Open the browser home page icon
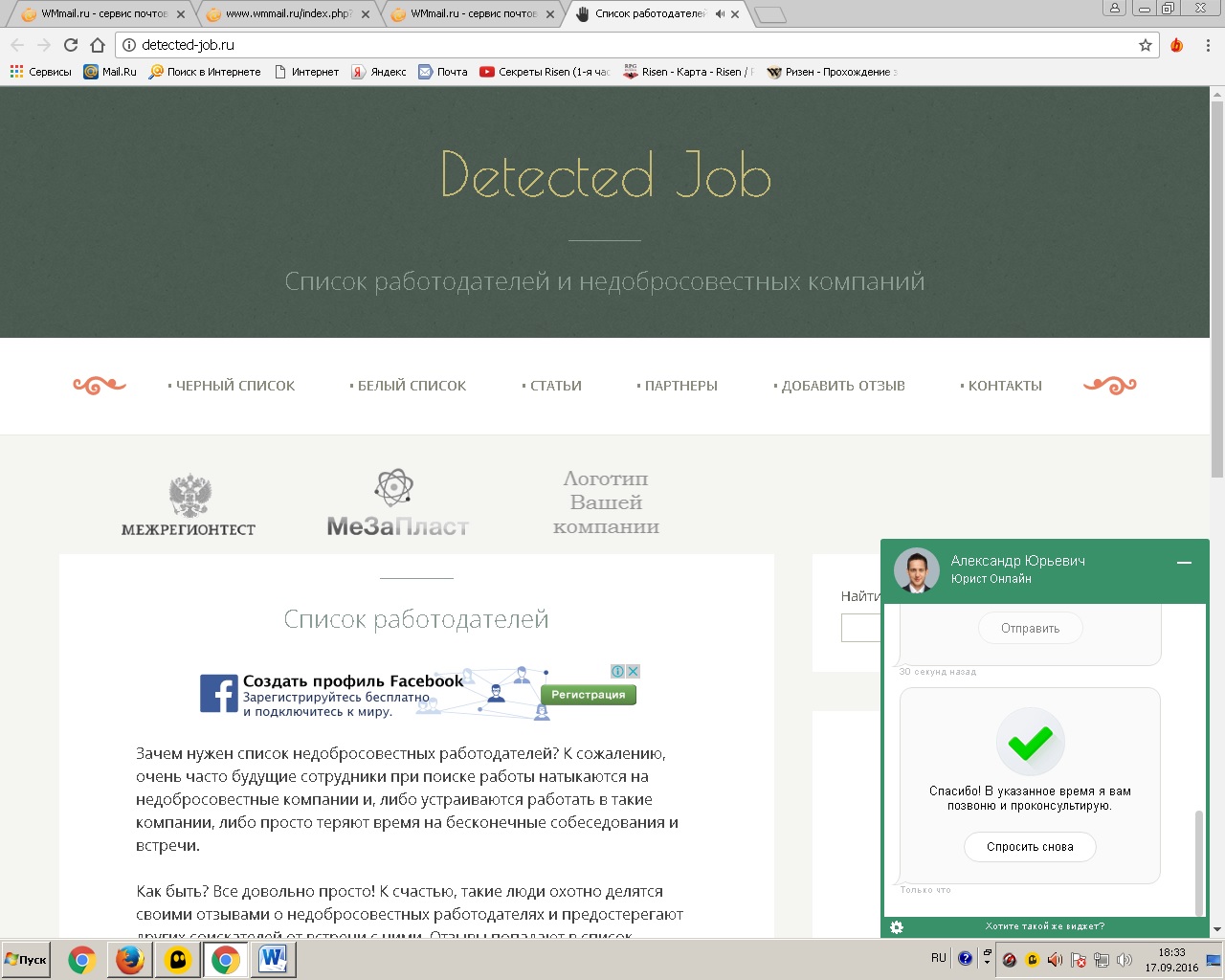 pos(98,45)
